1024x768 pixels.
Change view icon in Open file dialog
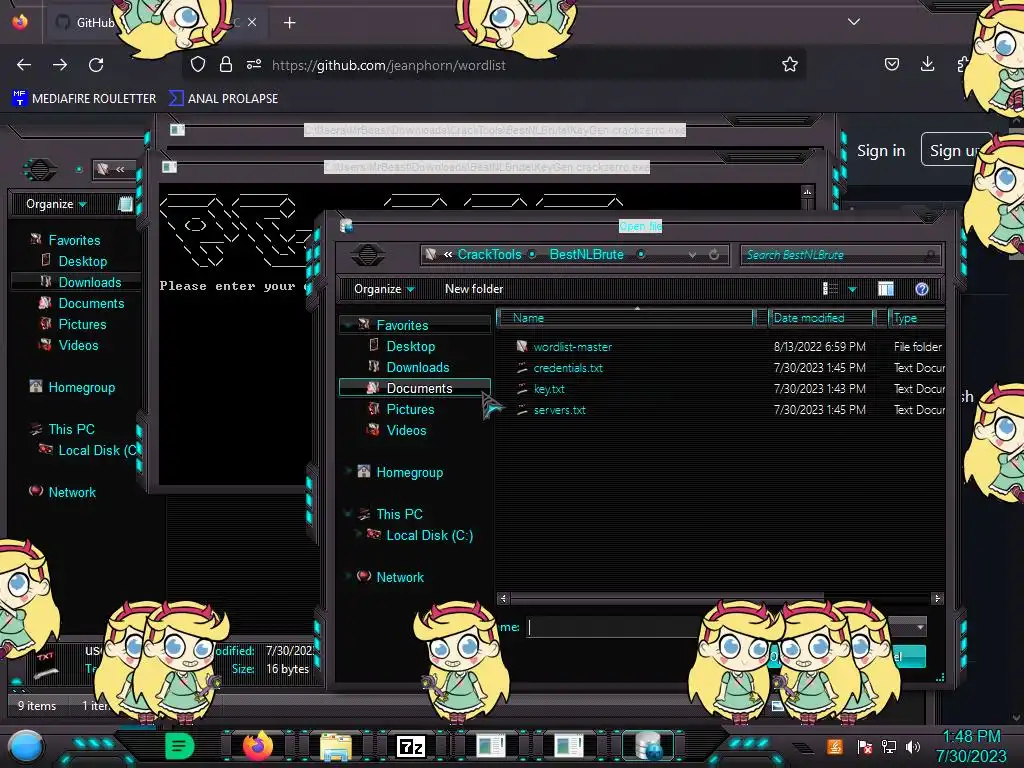pyautogui.click(x=830, y=289)
